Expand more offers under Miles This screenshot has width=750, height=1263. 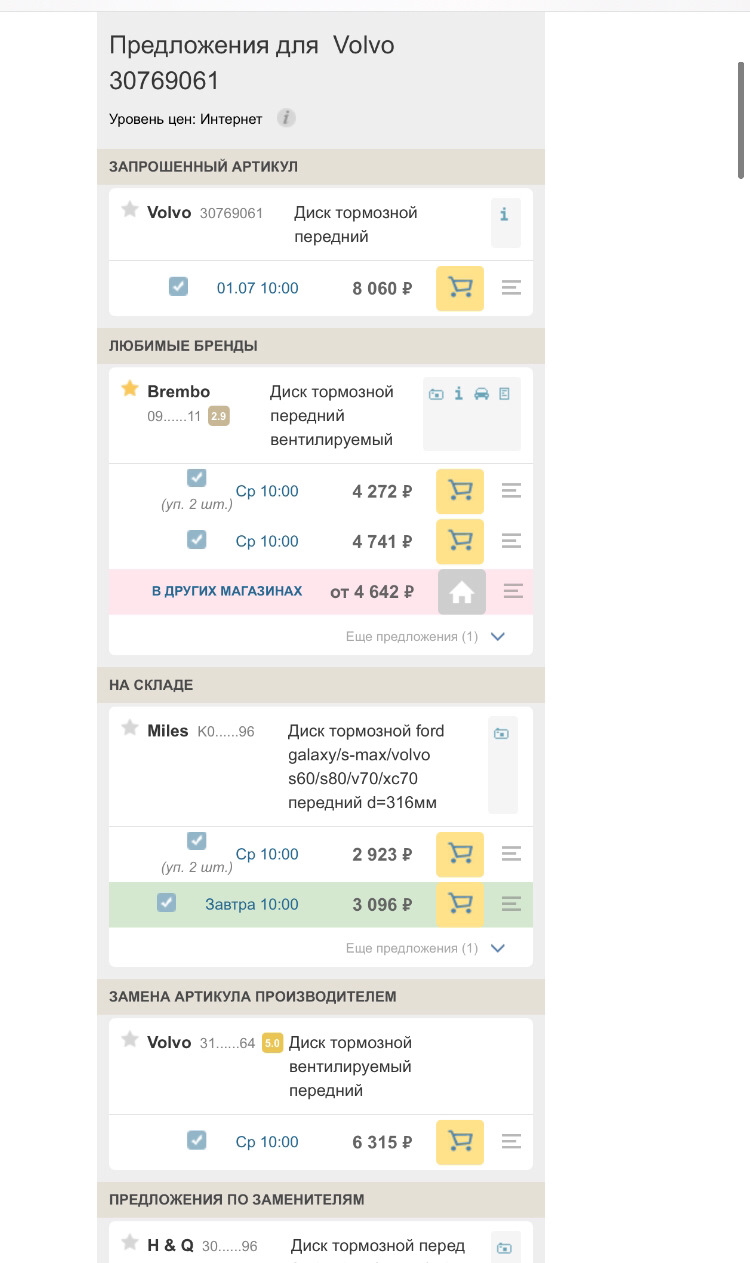tap(498, 948)
